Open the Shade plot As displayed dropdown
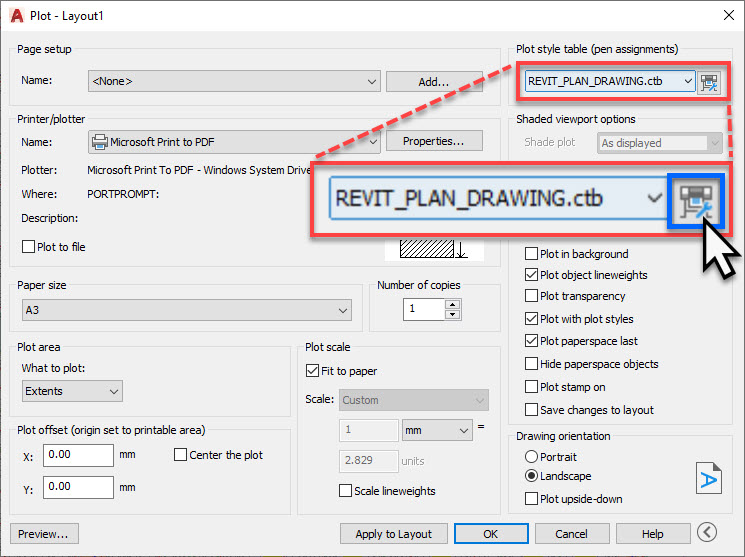This screenshot has height=557, width=745. 659,143
